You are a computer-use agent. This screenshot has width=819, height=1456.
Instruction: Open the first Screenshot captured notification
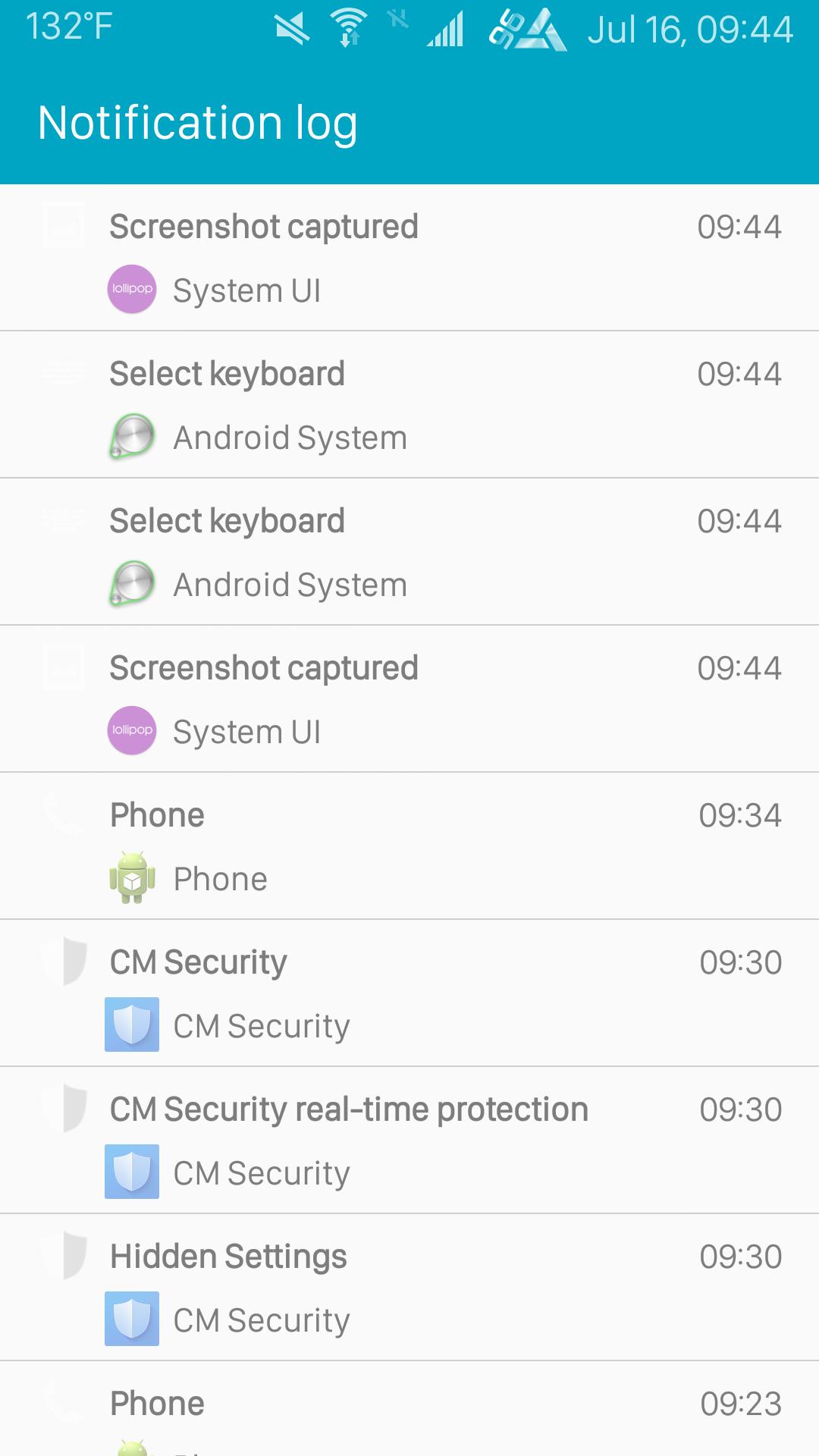point(409,258)
